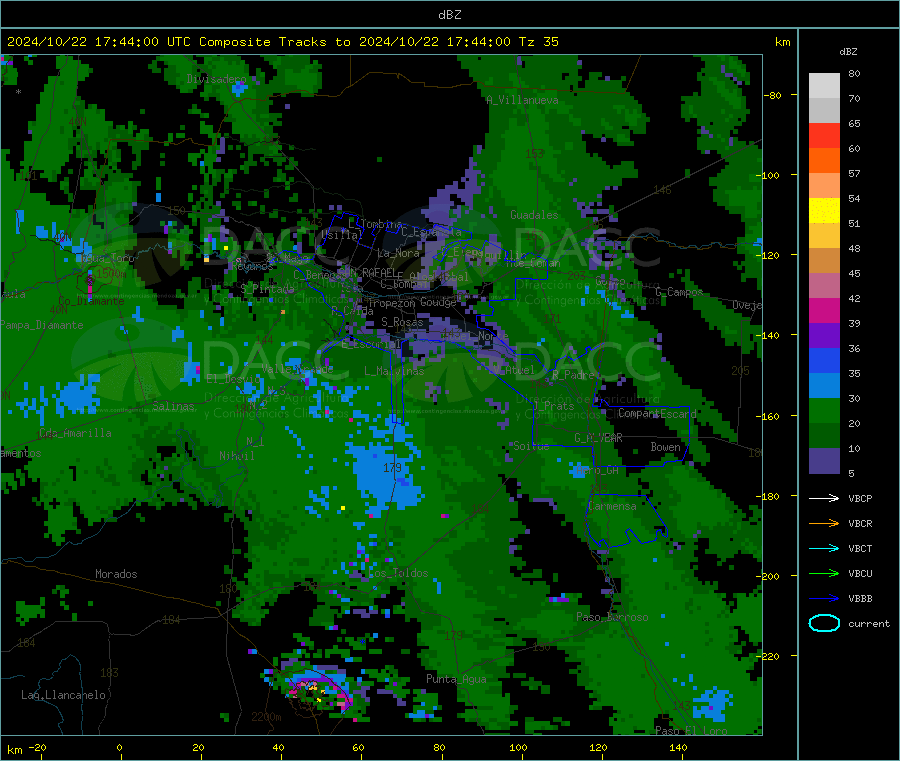Image resolution: width=900 pixels, height=761 pixels.
Task: Click the 'Guadales' place label
Action: (x=534, y=215)
